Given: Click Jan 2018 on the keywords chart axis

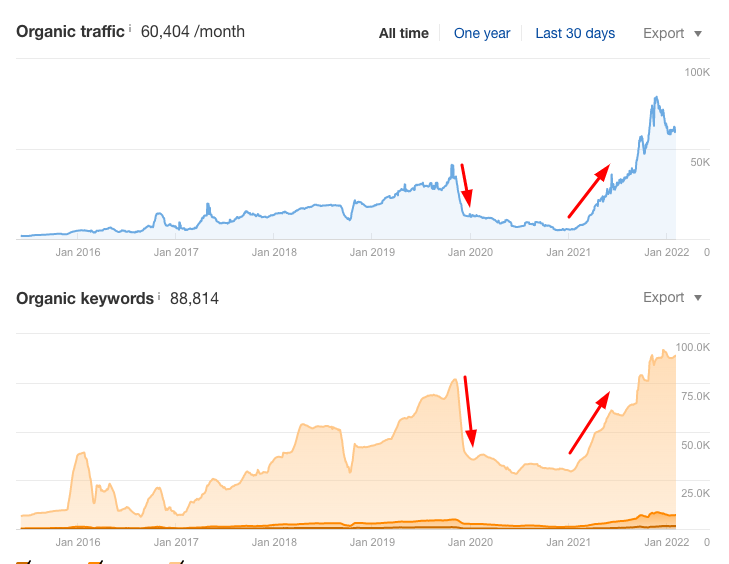Looking at the screenshot, I should [274, 542].
